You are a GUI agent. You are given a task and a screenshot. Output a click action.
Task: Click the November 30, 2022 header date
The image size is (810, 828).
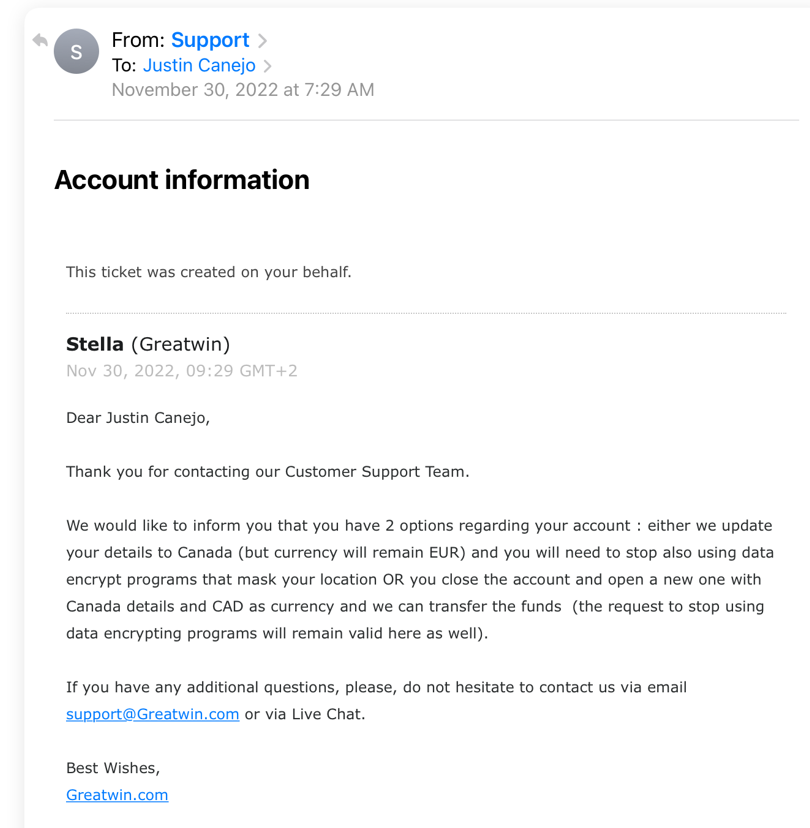coord(242,90)
